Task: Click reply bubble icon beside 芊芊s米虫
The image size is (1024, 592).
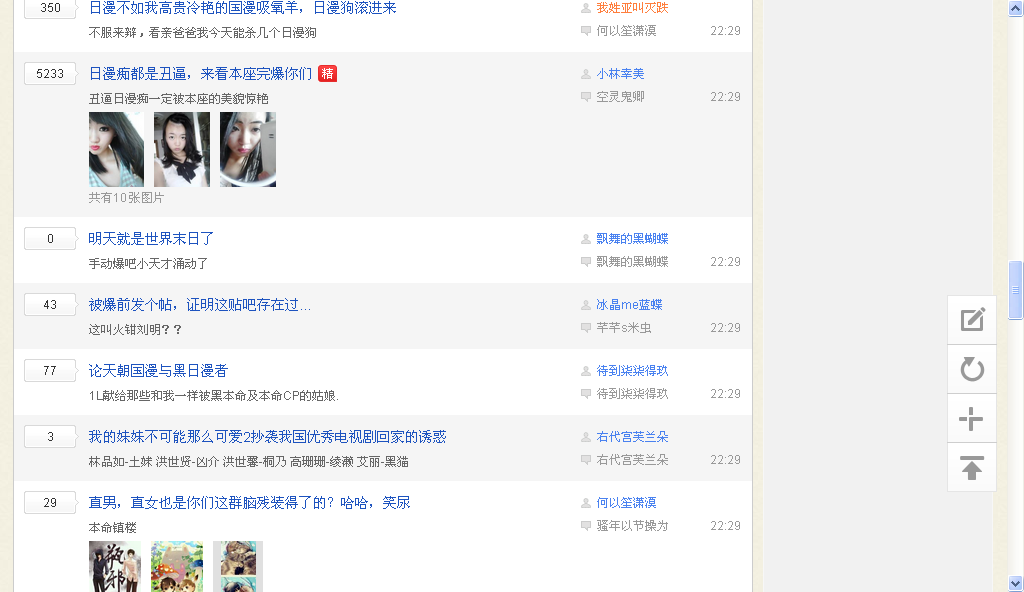Action: [586, 328]
